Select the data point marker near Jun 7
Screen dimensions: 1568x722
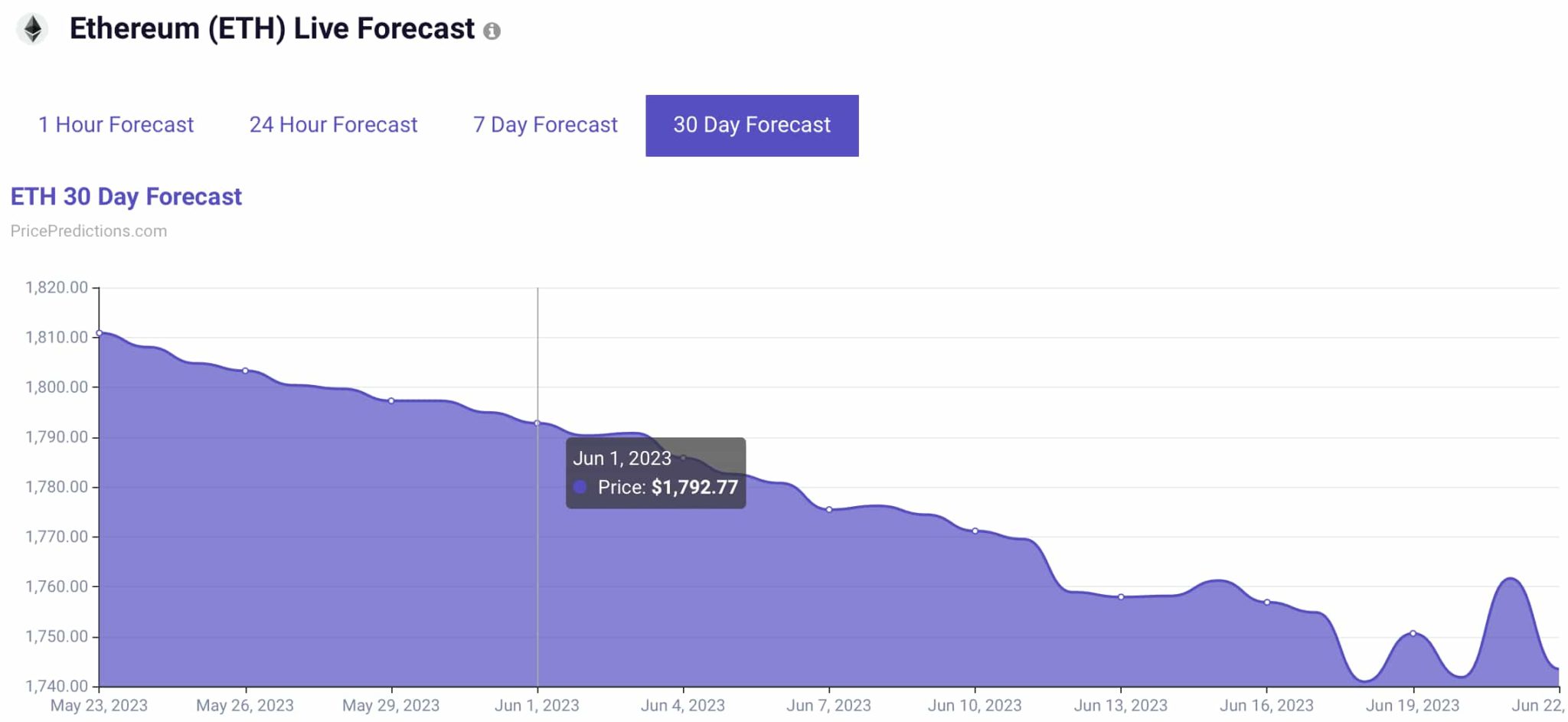click(x=828, y=508)
